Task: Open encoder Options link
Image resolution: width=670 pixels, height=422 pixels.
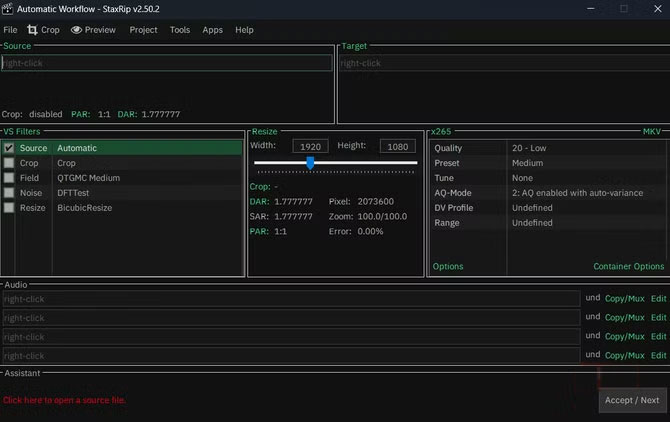Action: (448, 267)
